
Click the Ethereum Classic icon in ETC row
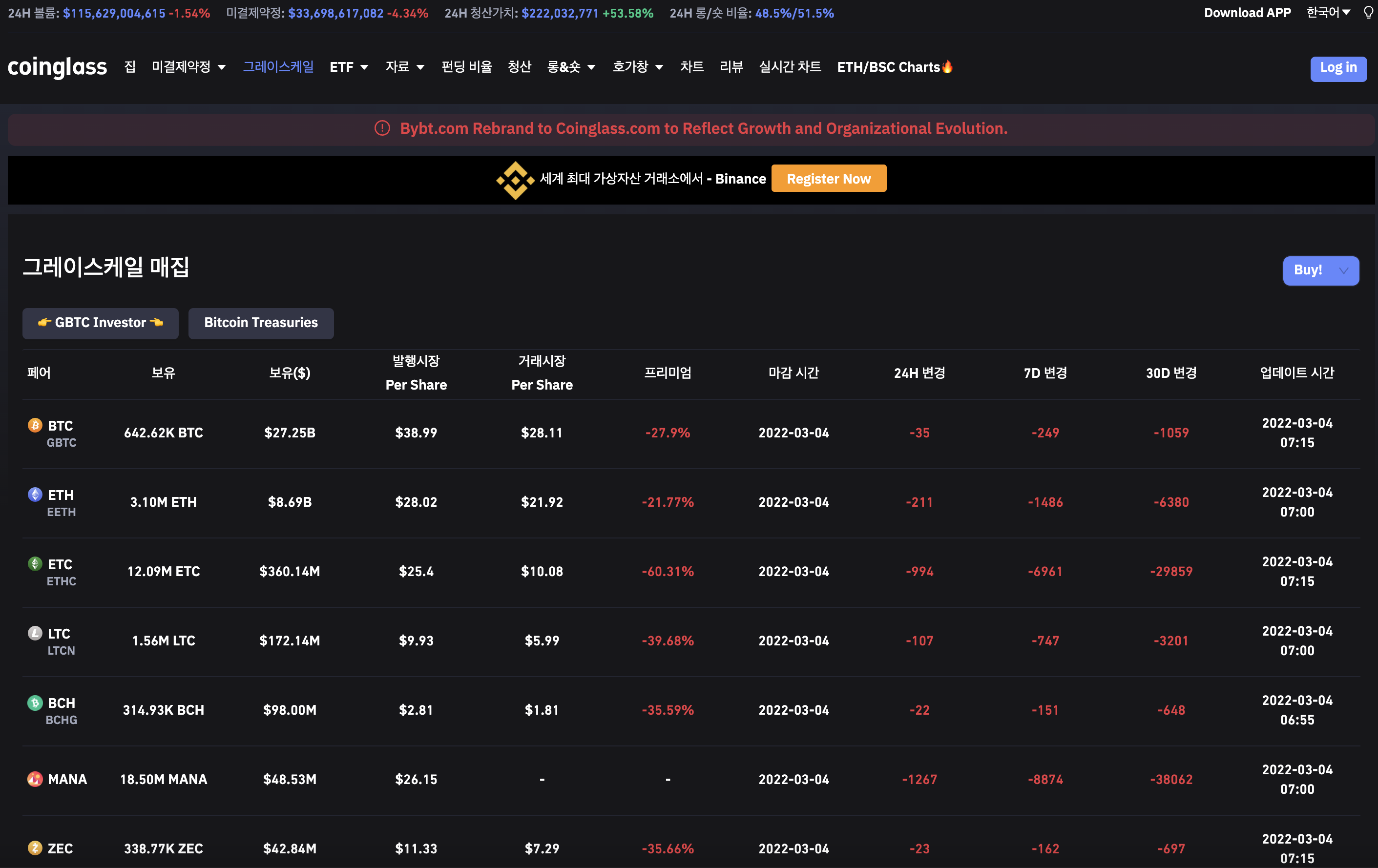35,563
